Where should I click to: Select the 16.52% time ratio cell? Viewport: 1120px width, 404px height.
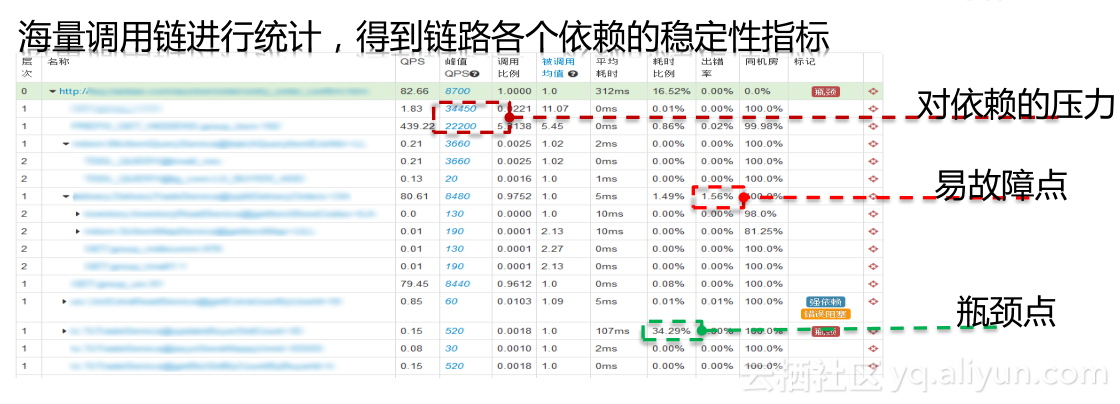click(671, 91)
